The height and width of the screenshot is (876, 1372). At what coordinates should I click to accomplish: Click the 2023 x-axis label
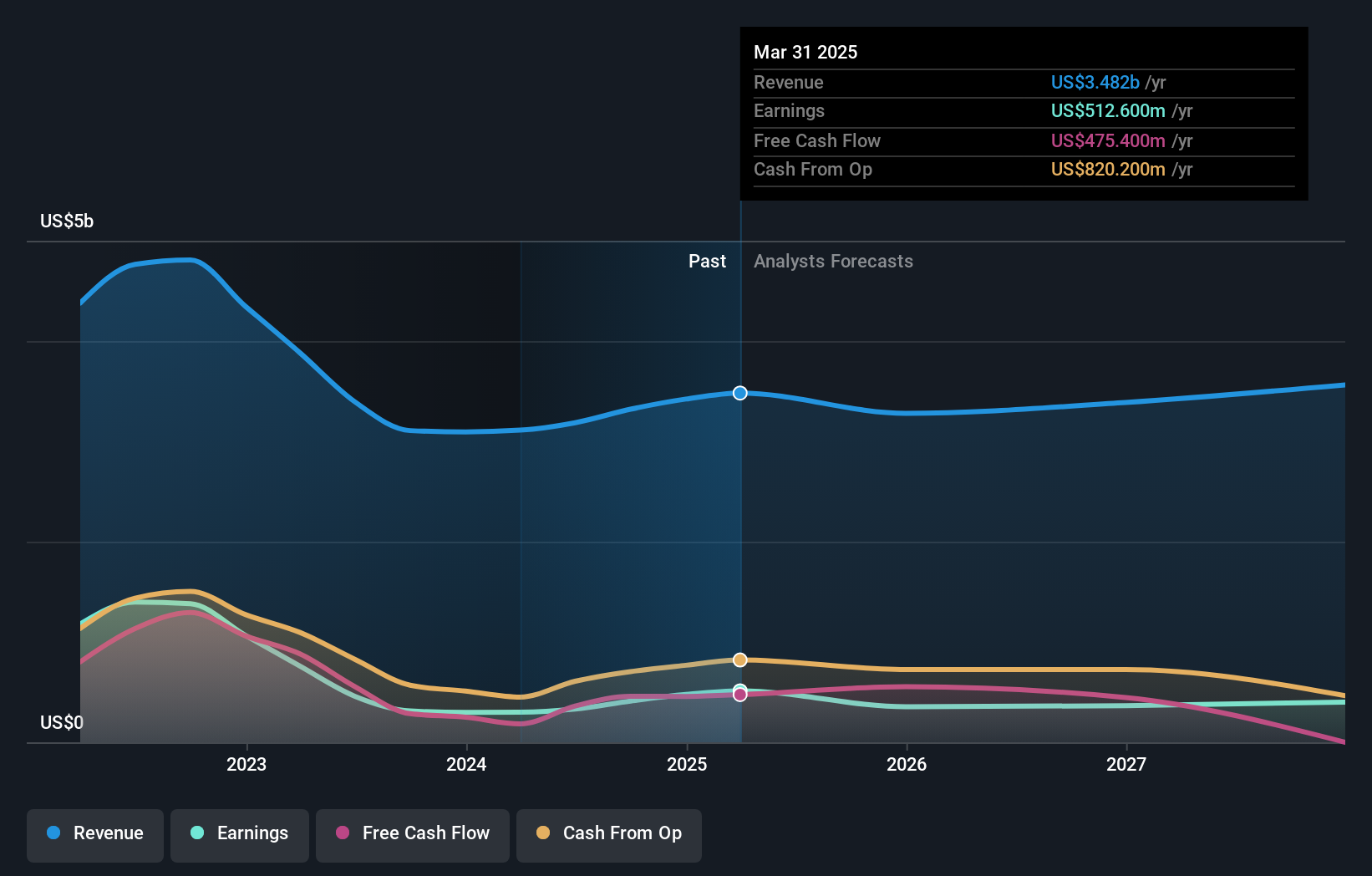(246, 764)
